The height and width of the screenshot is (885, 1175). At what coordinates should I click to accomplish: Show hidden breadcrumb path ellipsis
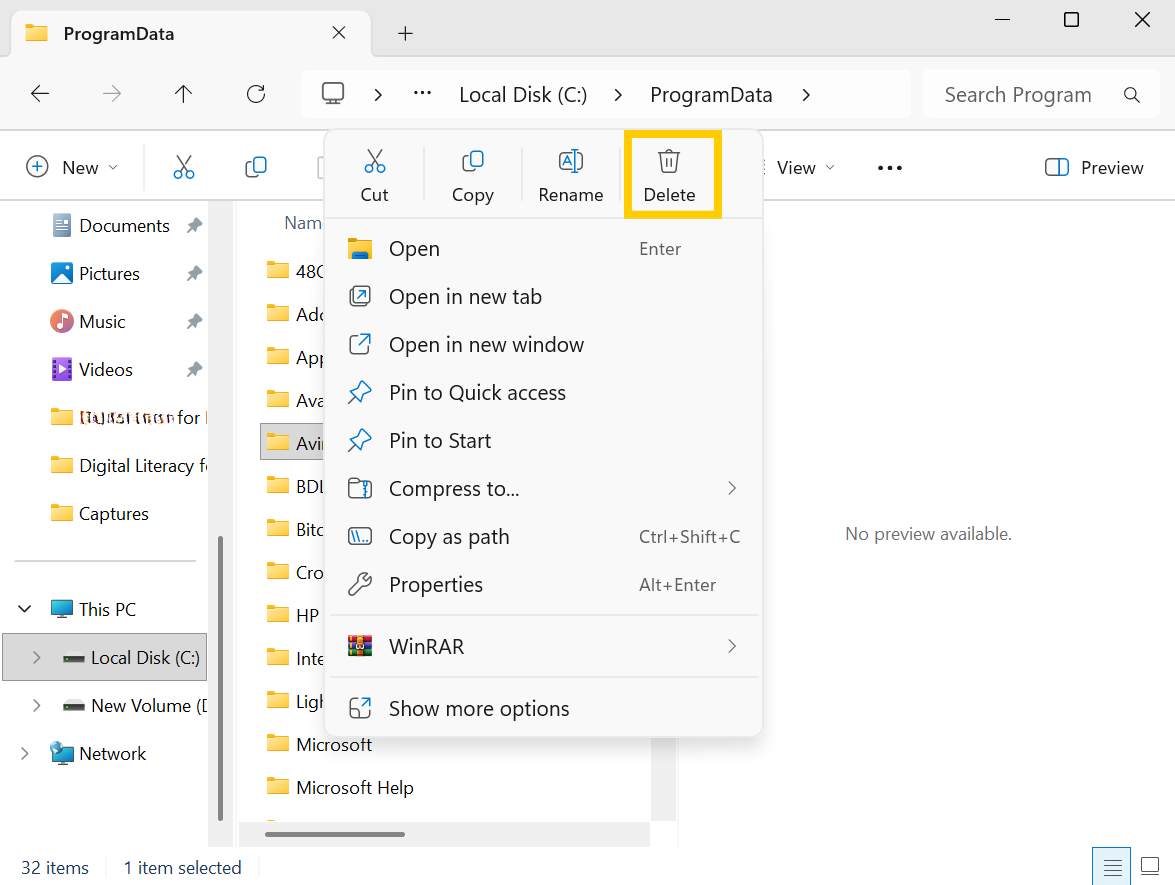pos(423,94)
